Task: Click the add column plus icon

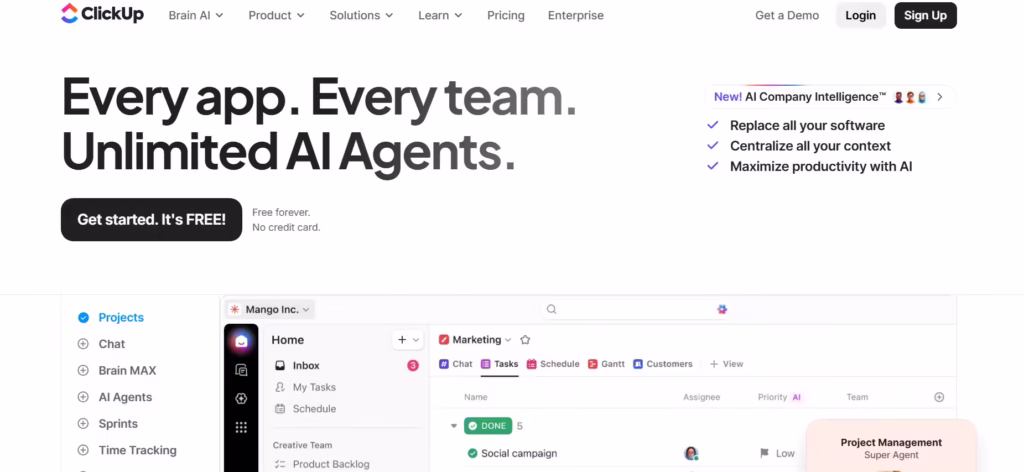Action: pos(938,397)
